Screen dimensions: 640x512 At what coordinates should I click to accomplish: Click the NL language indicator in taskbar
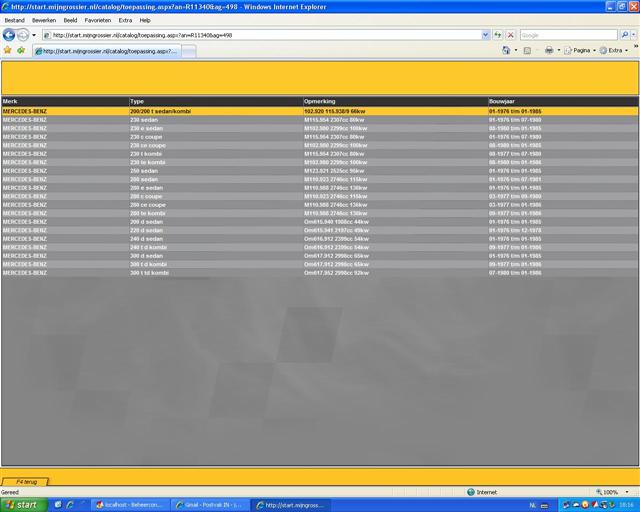coord(533,505)
